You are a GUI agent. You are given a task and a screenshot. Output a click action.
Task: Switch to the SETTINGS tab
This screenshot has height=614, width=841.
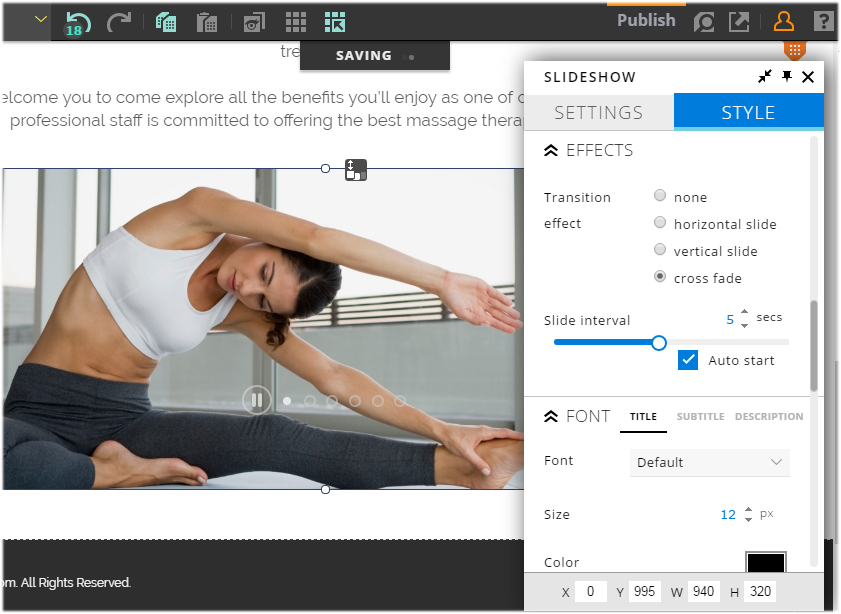(598, 112)
